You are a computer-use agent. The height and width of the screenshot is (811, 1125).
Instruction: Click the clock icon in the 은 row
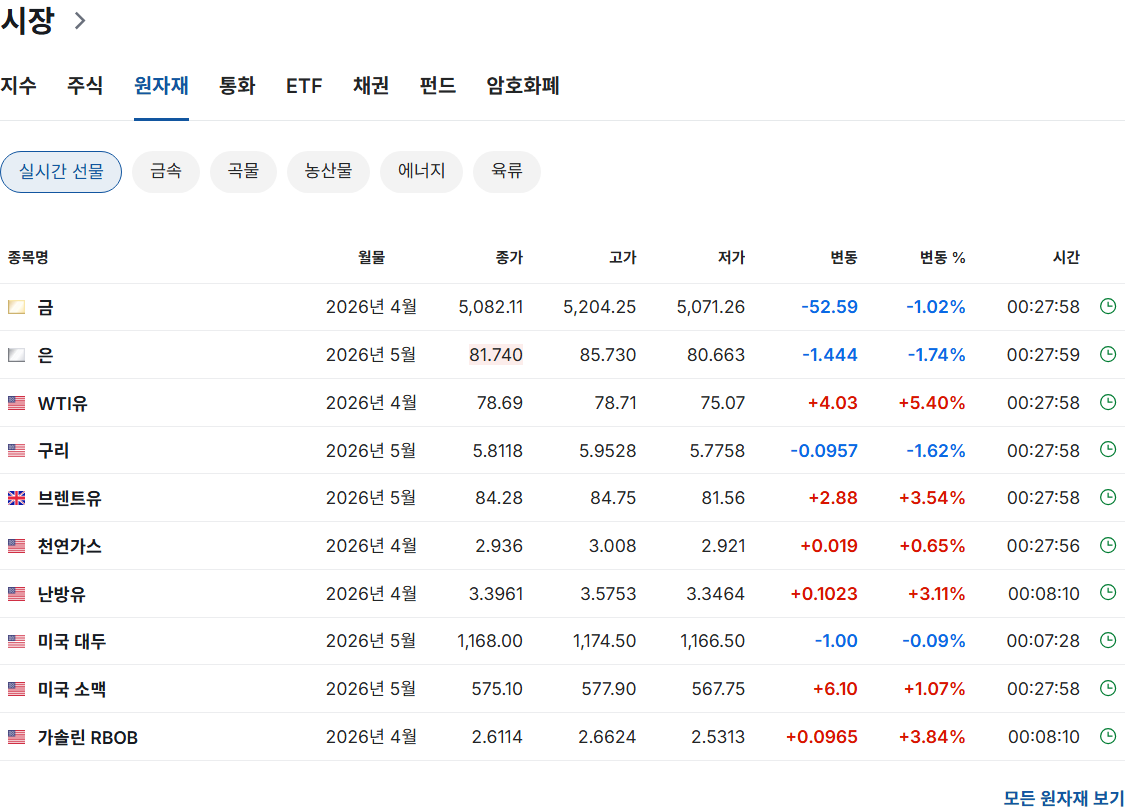(x=1108, y=354)
